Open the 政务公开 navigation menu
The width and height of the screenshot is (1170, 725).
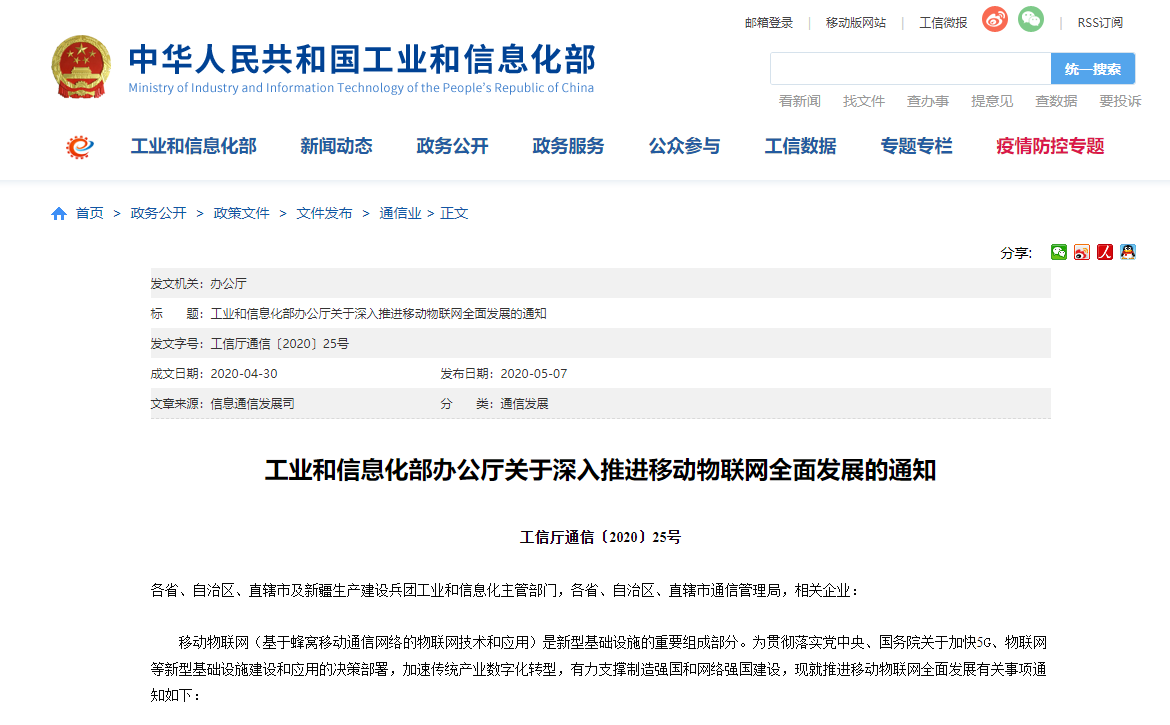point(452,146)
